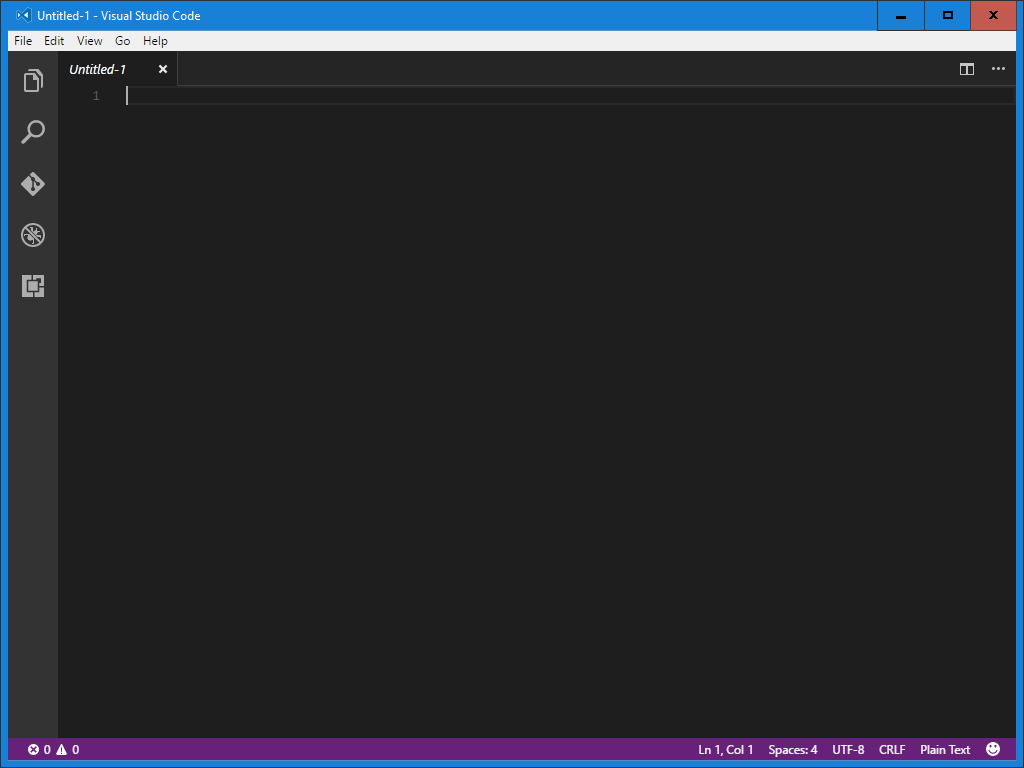Split the editor using the split icon
Viewport: 1024px width, 768px height.
point(966,69)
